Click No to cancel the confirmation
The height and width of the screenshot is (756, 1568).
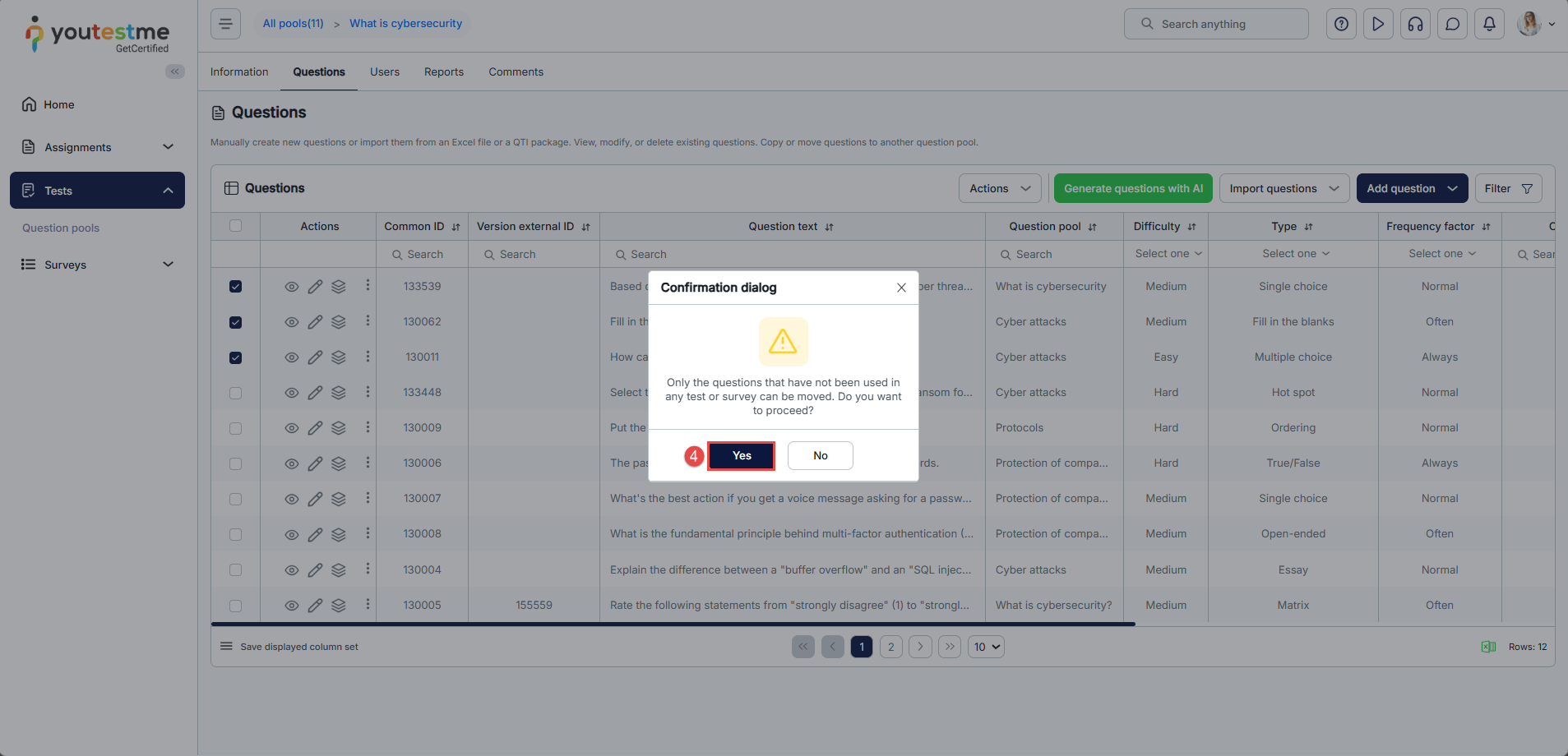coord(820,455)
